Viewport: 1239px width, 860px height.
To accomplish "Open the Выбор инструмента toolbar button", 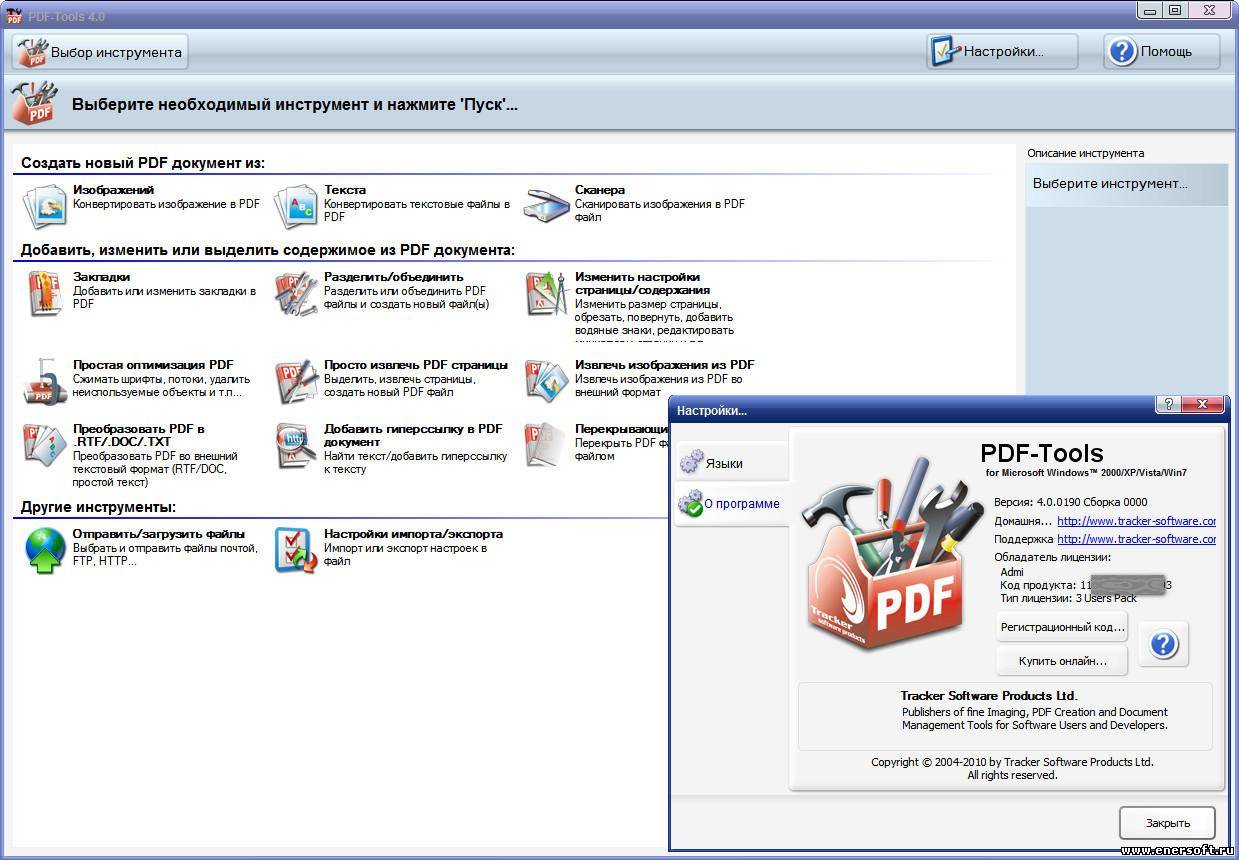I will [x=100, y=52].
